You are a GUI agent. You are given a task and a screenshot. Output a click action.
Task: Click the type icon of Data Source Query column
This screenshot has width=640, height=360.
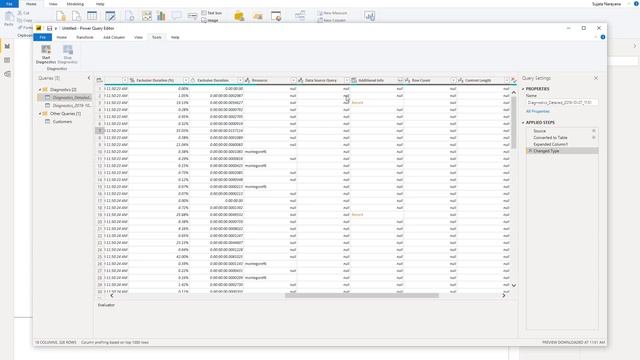tap(300, 80)
